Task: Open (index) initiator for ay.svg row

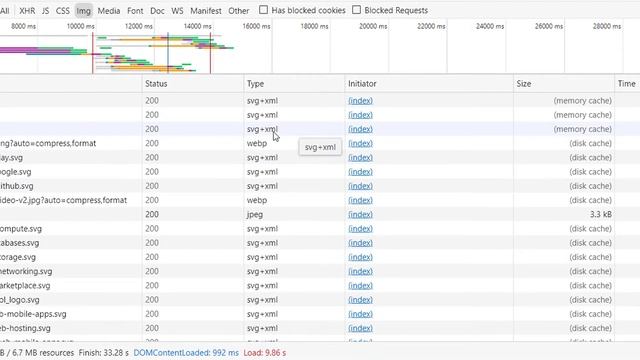Action: pos(360,158)
